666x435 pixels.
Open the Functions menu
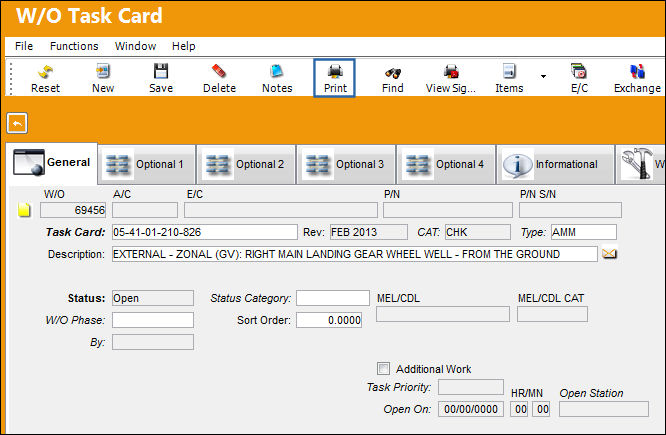(74, 46)
